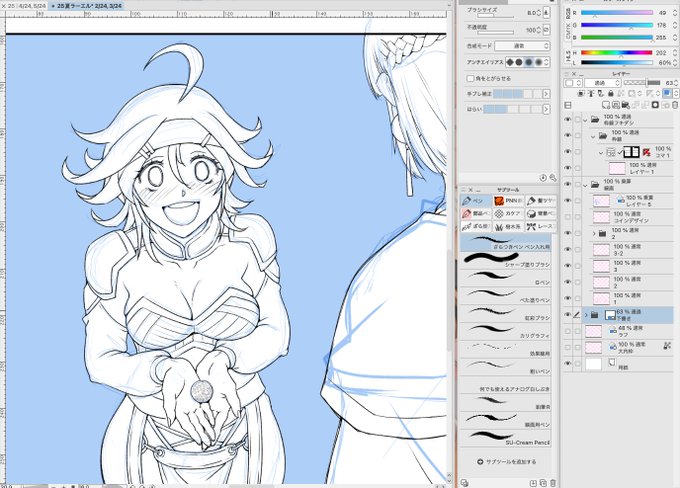Viewport: 680px width, 488px height.
Task: Click clip to layer below icon
Action: (581, 93)
